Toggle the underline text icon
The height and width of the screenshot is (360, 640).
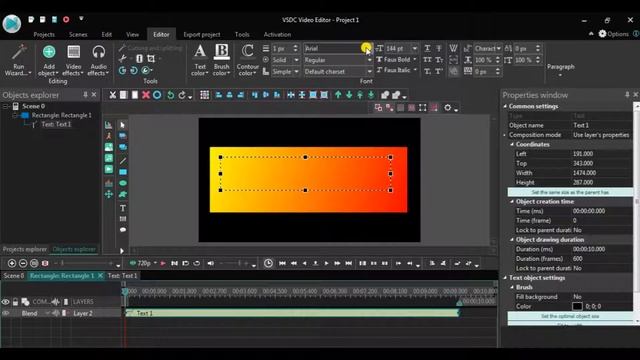click(x=427, y=48)
